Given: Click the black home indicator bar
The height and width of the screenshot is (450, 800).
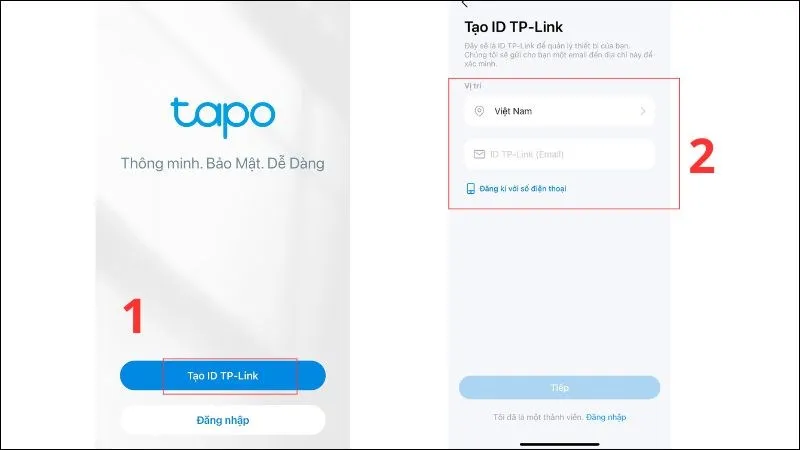Looking at the screenshot, I should click(559, 444).
